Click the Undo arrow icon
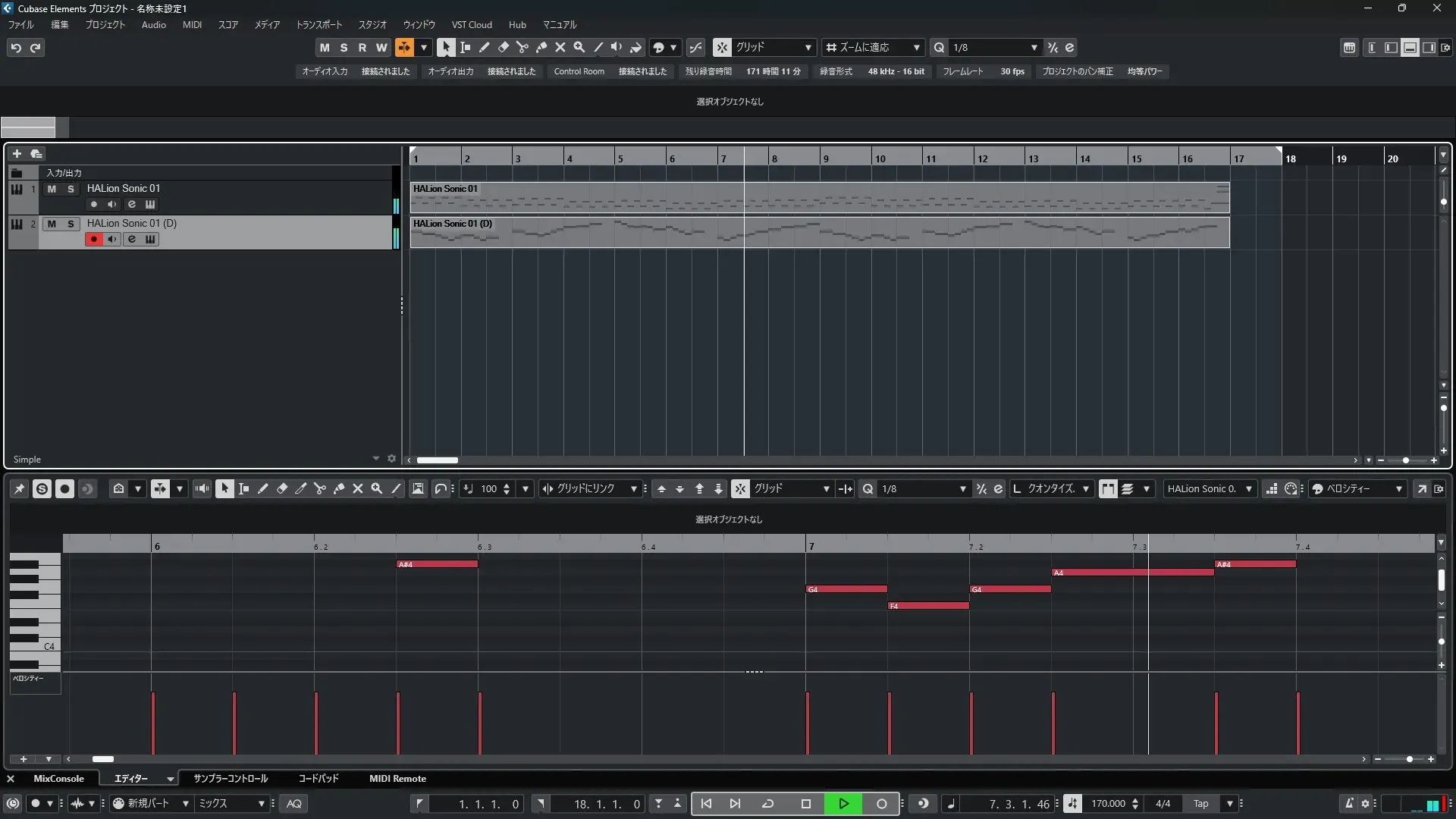 coord(16,48)
